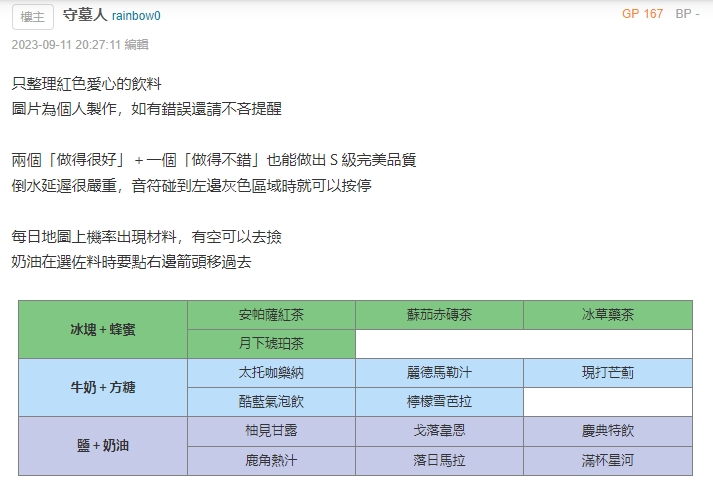Screen dimensions: 713x486
Task: Click the 太托咖樂納 cell
Action: pos(271,372)
